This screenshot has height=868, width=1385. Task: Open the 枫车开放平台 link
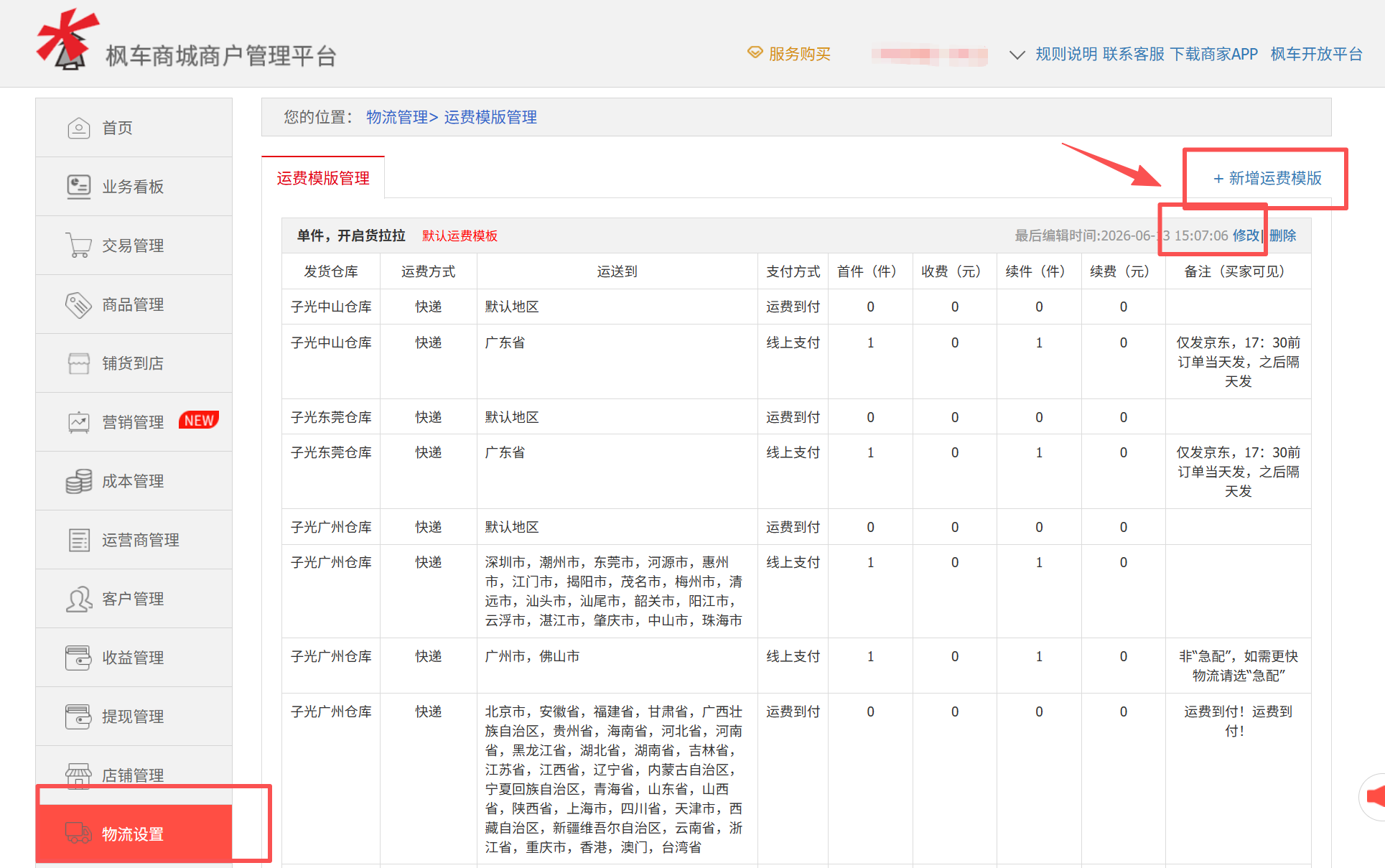click(x=1317, y=54)
